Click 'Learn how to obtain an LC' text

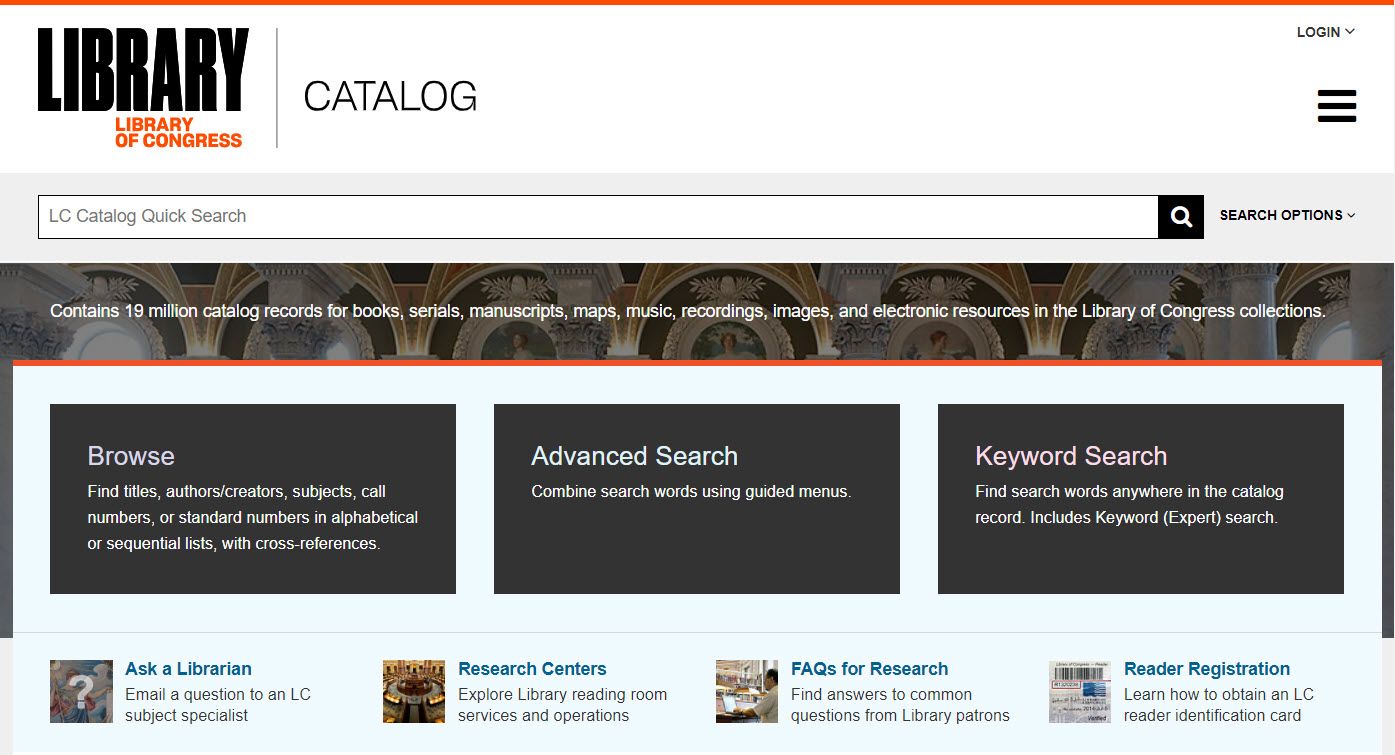1219,694
